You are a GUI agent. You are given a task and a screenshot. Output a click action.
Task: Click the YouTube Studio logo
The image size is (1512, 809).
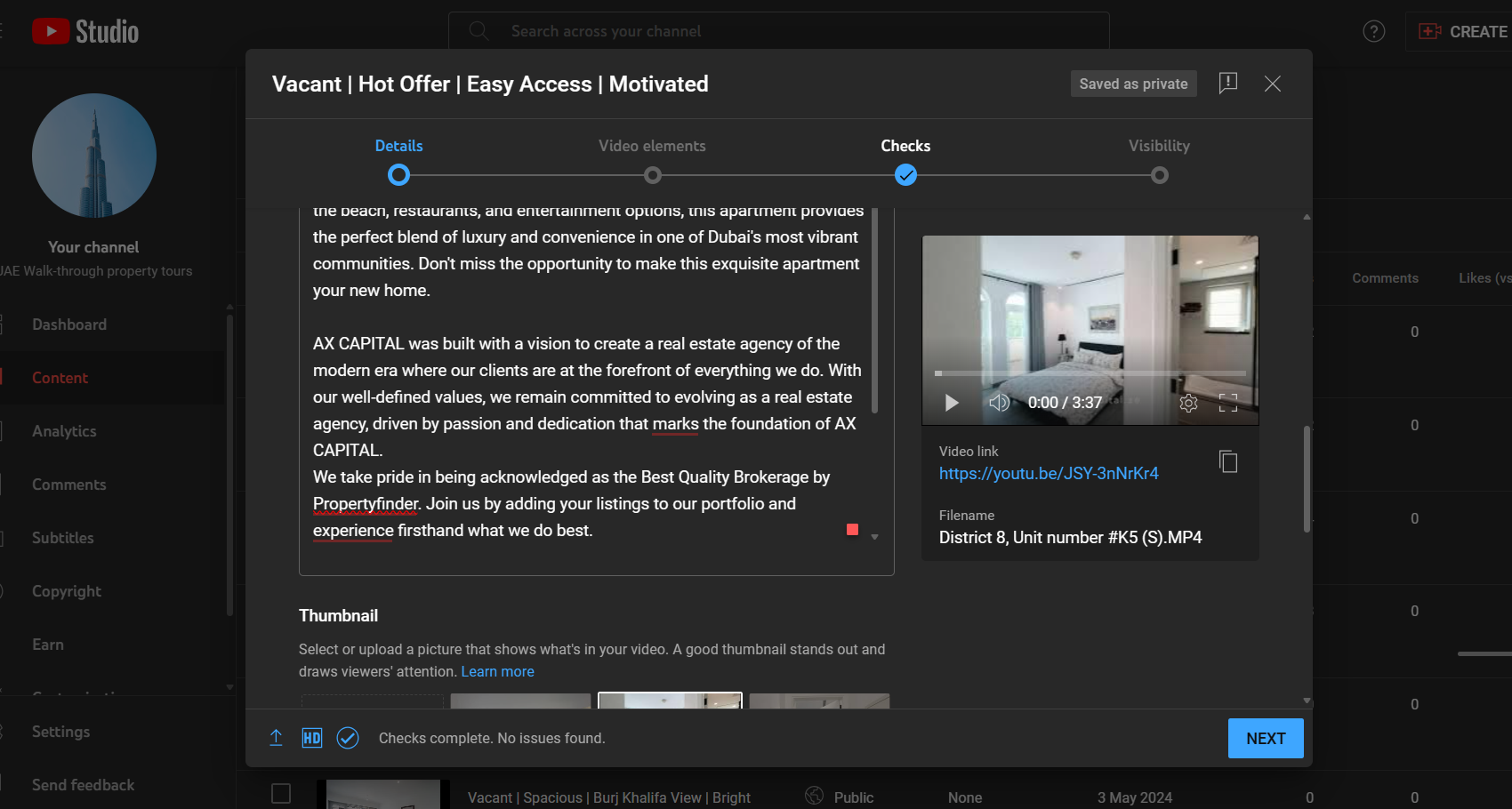click(x=85, y=32)
